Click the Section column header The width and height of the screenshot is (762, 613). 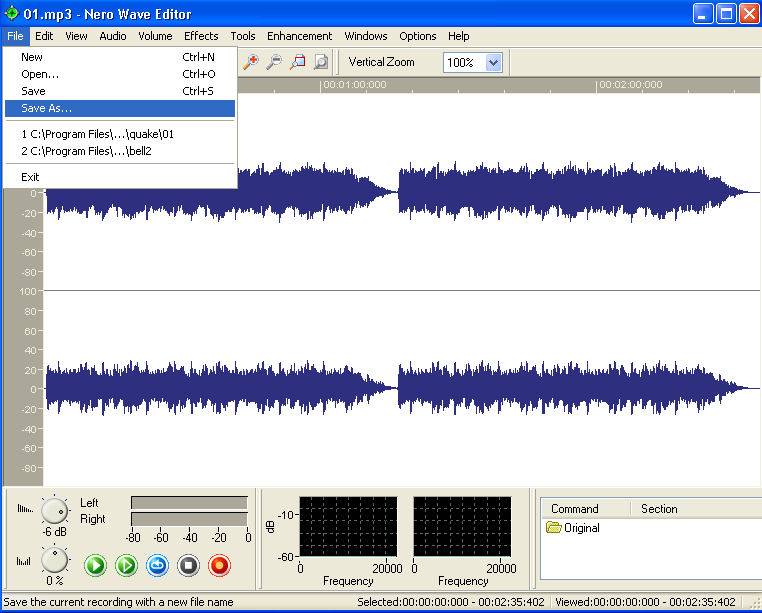point(659,509)
